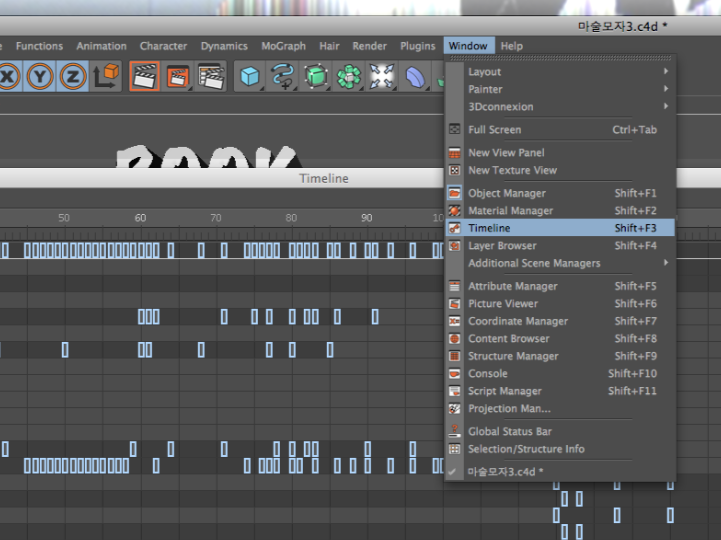Image resolution: width=721 pixels, height=540 pixels.
Task: Add a HyperNURBS generator object
Action: [x=316, y=76]
